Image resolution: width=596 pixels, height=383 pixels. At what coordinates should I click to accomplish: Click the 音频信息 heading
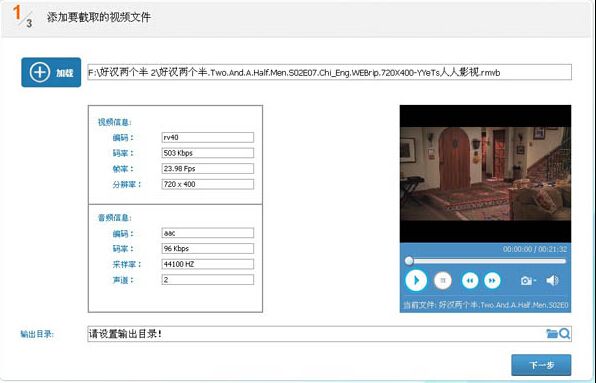(x=114, y=218)
